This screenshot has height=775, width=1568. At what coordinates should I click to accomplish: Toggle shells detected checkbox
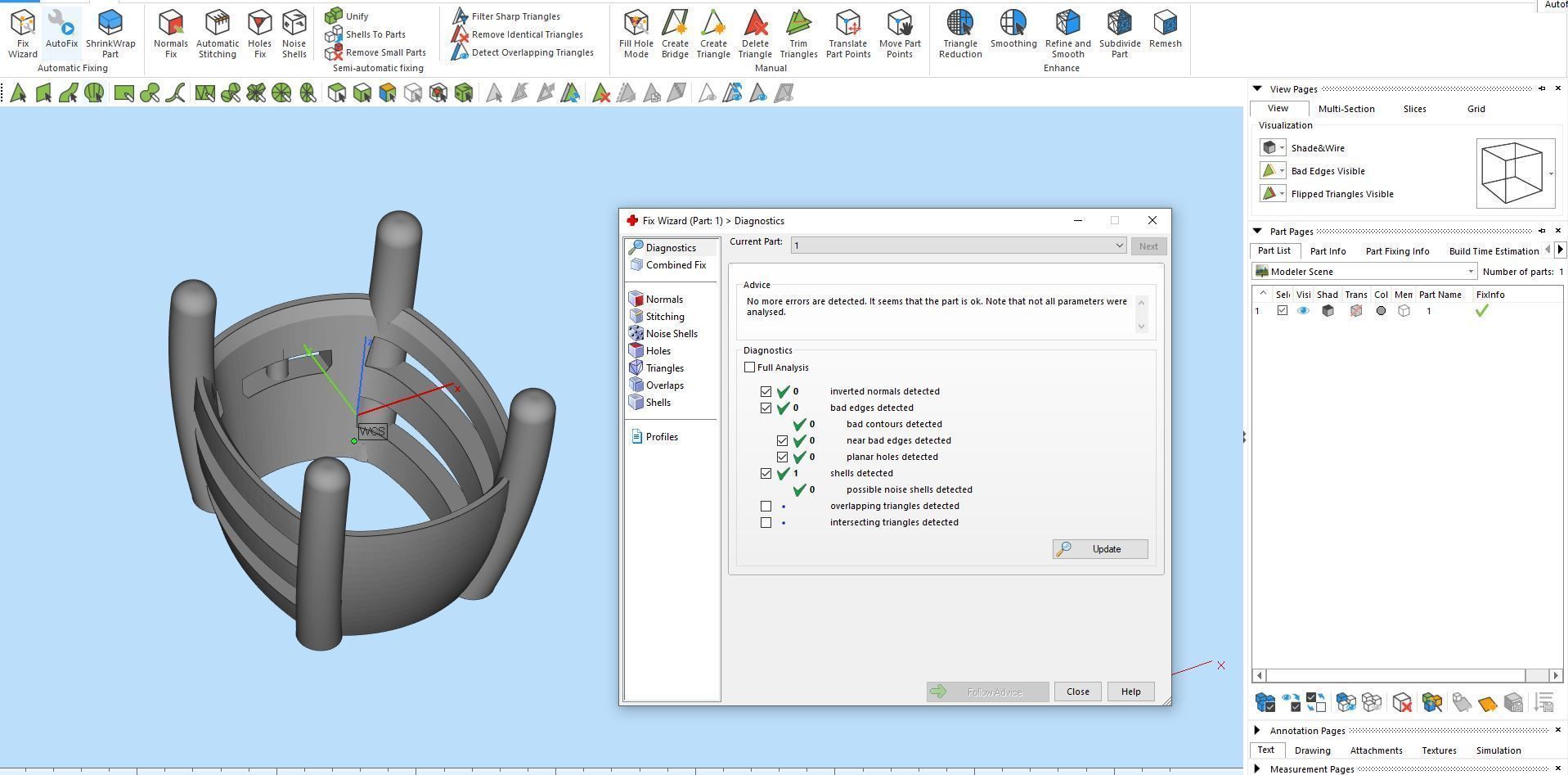766,473
